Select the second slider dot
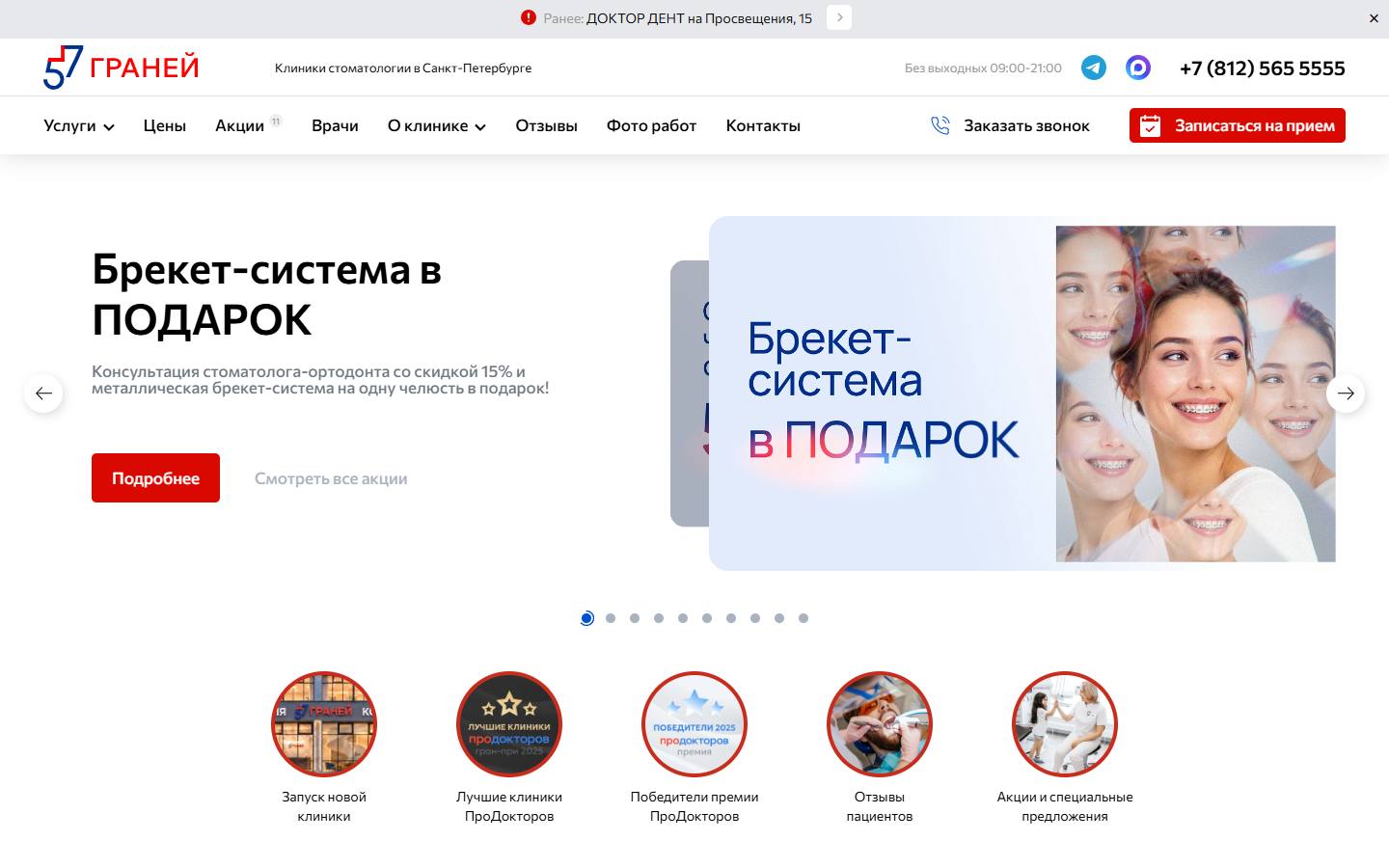The width and height of the screenshot is (1389, 868). point(611,618)
